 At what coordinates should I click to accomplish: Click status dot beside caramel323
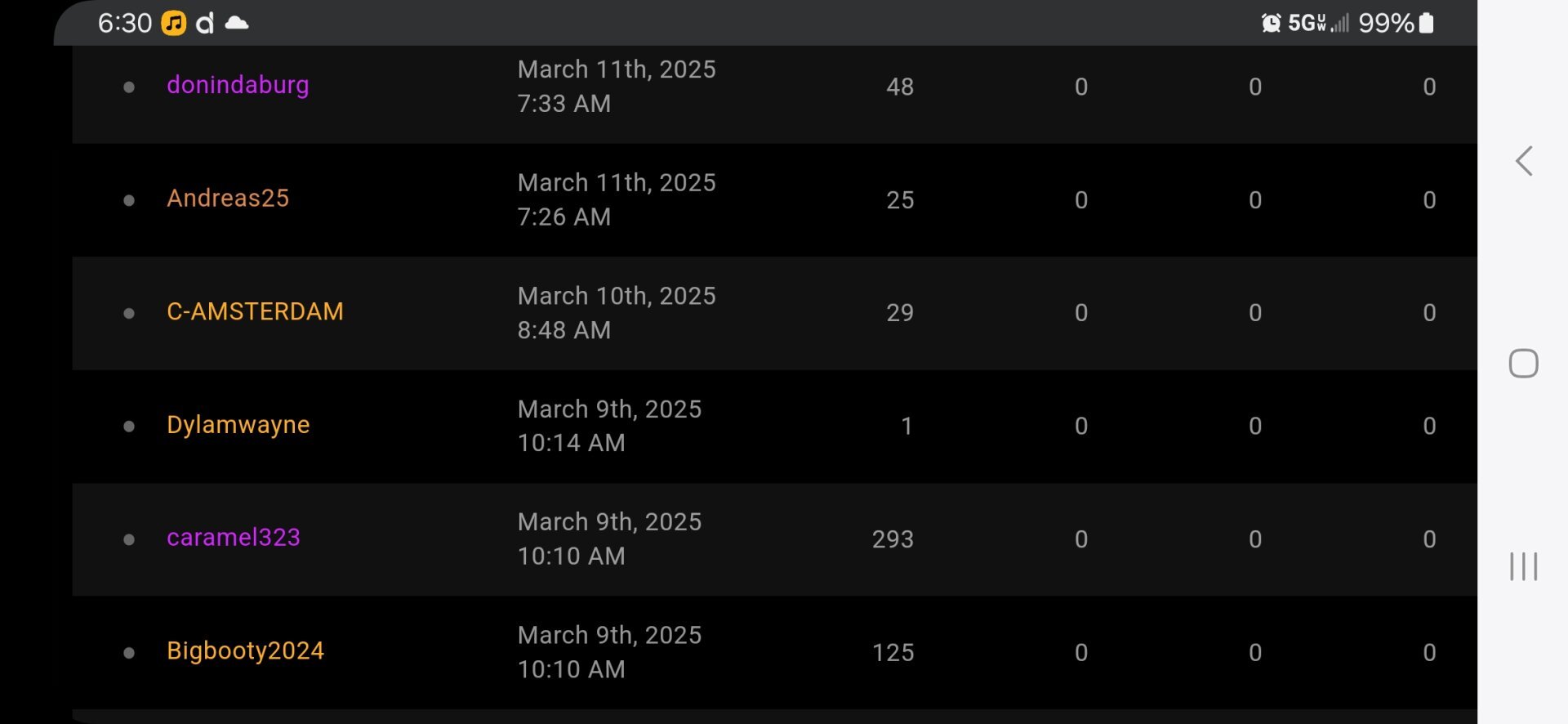tap(129, 539)
